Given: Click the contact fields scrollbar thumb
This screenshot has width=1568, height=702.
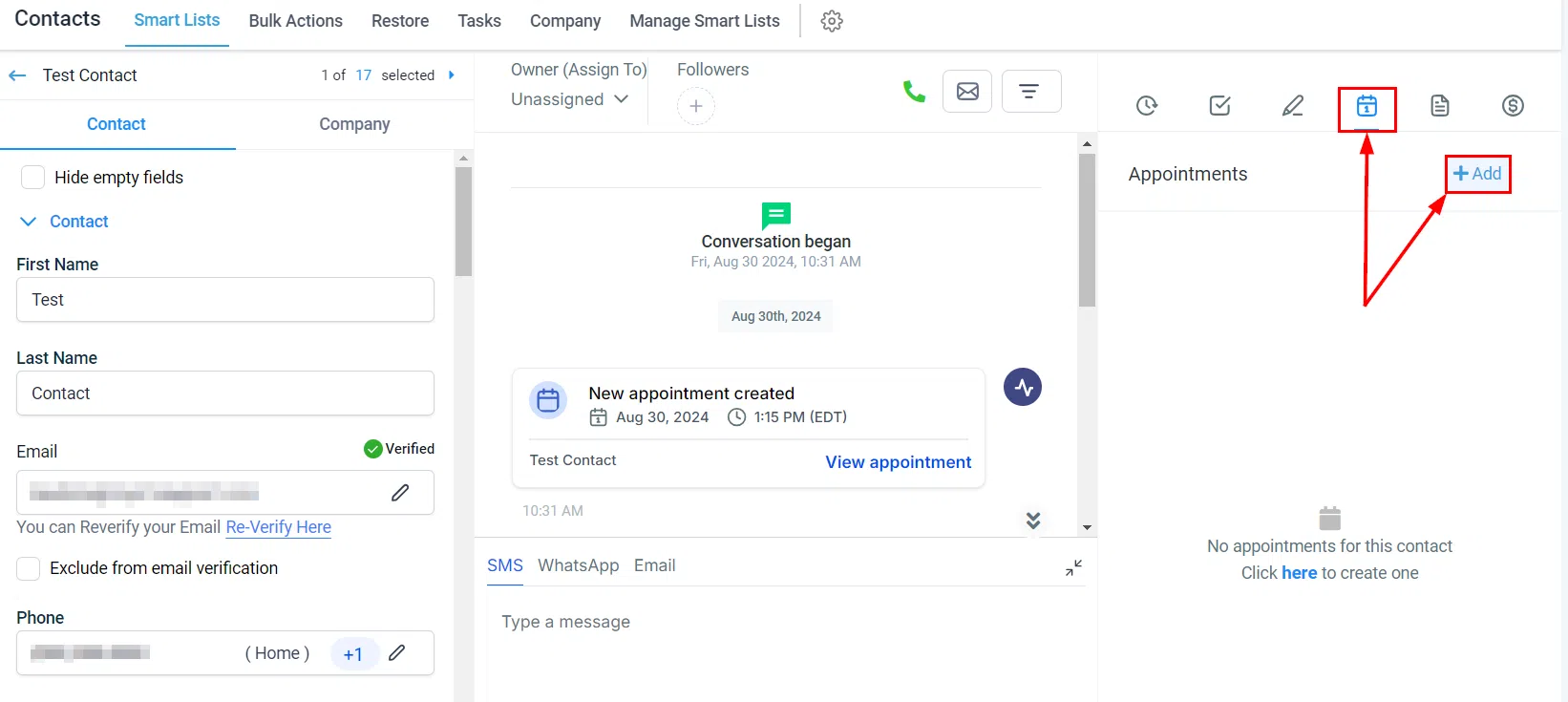Looking at the screenshot, I should coord(463,222).
